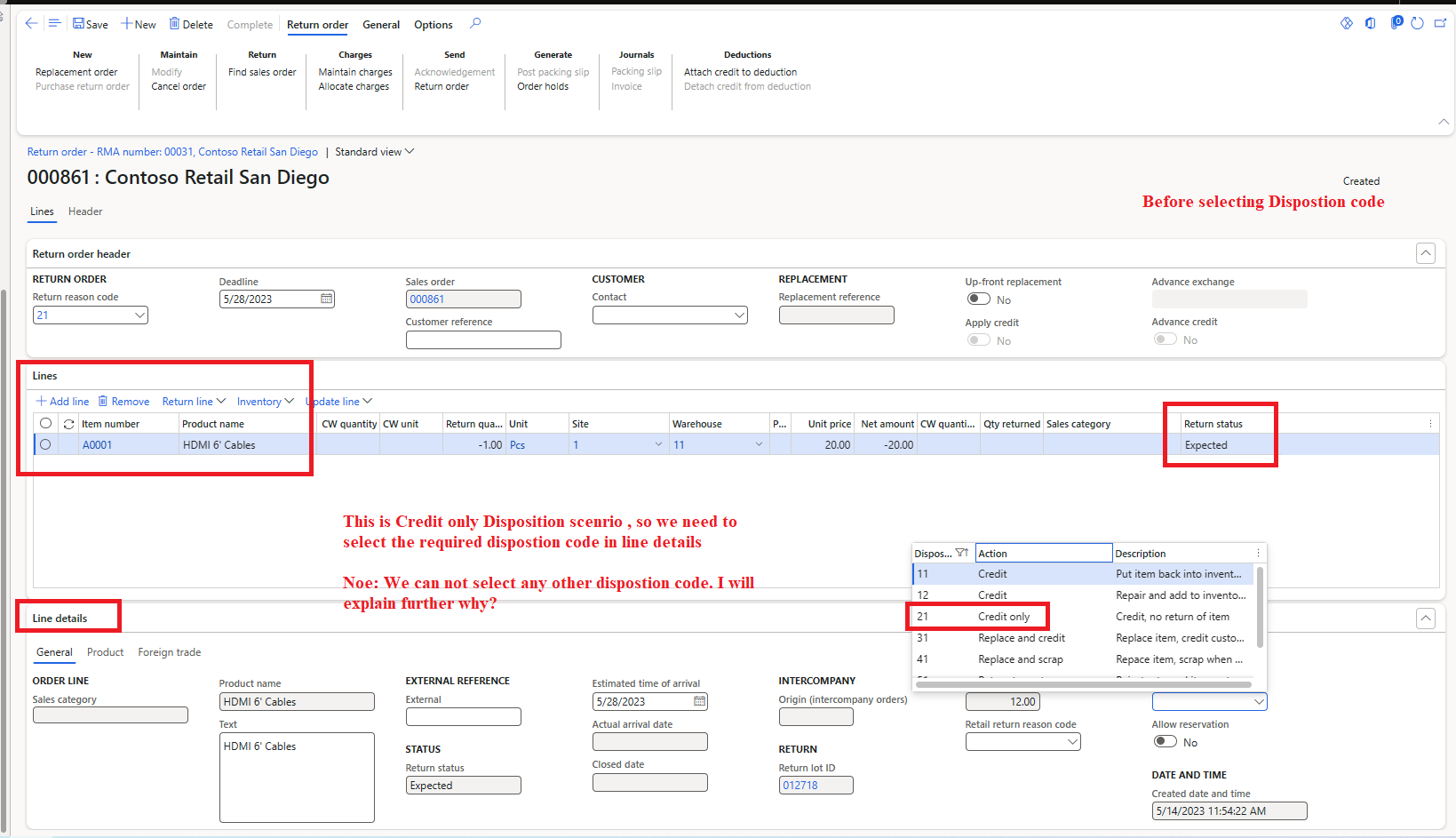This screenshot has height=838, width=1456.
Task: Click the Post packing slip action
Action: tap(553, 72)
